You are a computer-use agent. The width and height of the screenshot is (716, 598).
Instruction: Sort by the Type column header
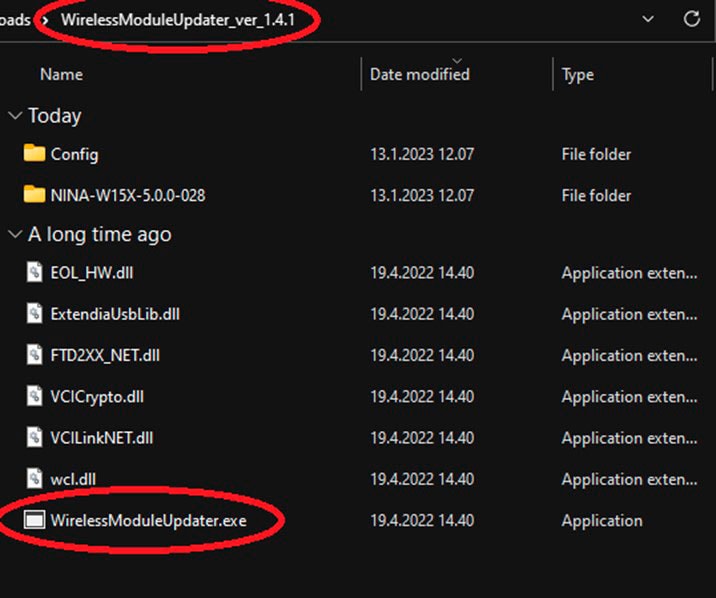click(x=578, y=75)
